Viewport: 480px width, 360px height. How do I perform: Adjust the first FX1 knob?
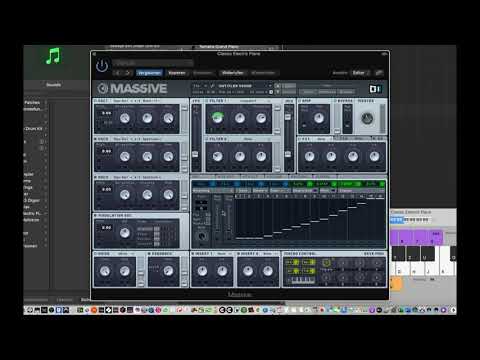click(309, 156)
